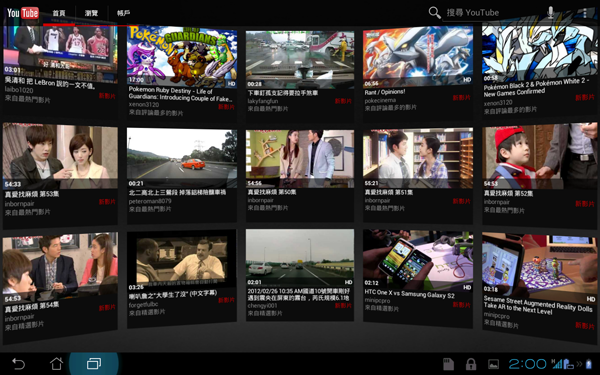Open 真愛找麻煩 第54集 thumbnail

[x=60, y=267]
